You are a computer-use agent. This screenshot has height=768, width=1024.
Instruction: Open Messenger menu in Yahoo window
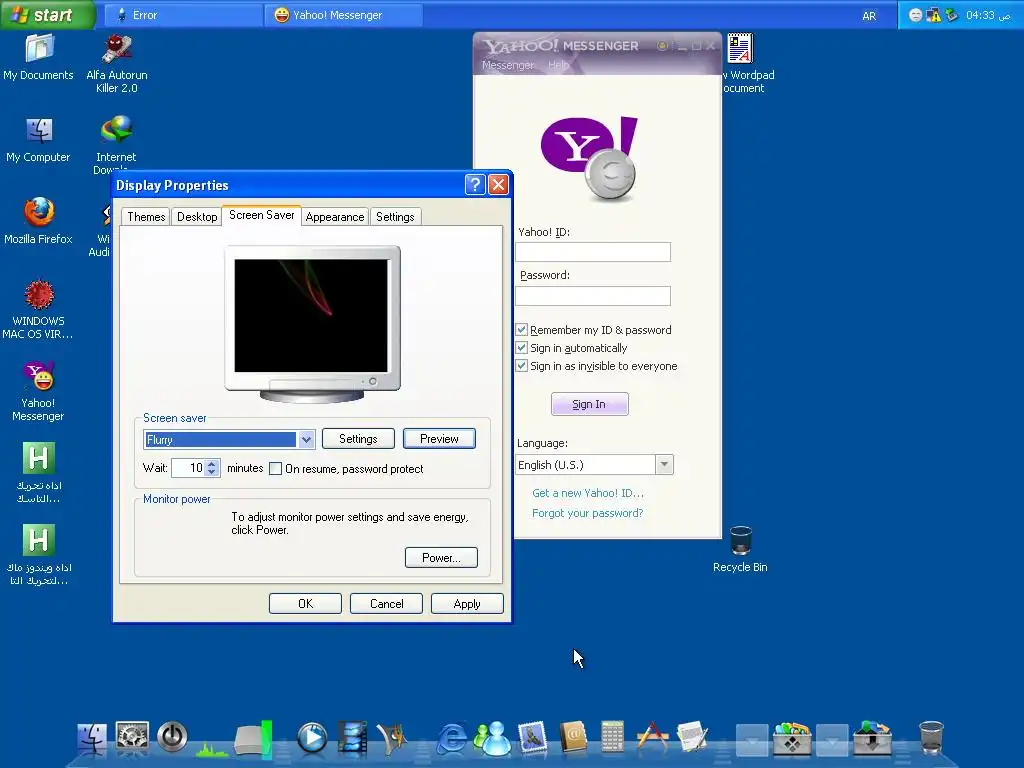[x=508, y=65]
